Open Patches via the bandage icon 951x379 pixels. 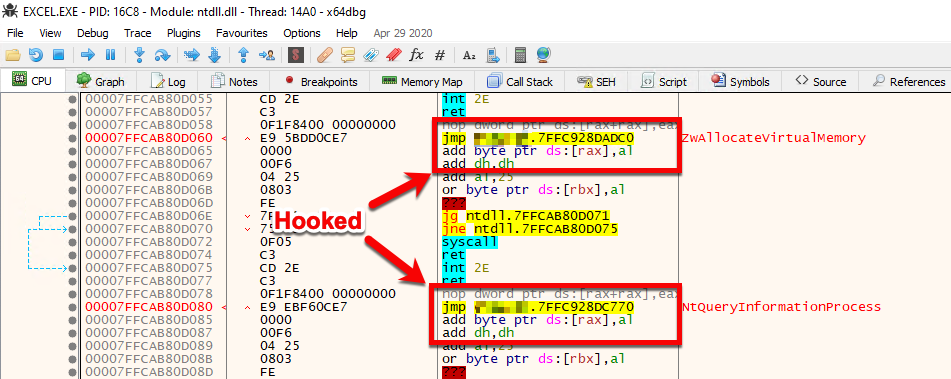325,55
